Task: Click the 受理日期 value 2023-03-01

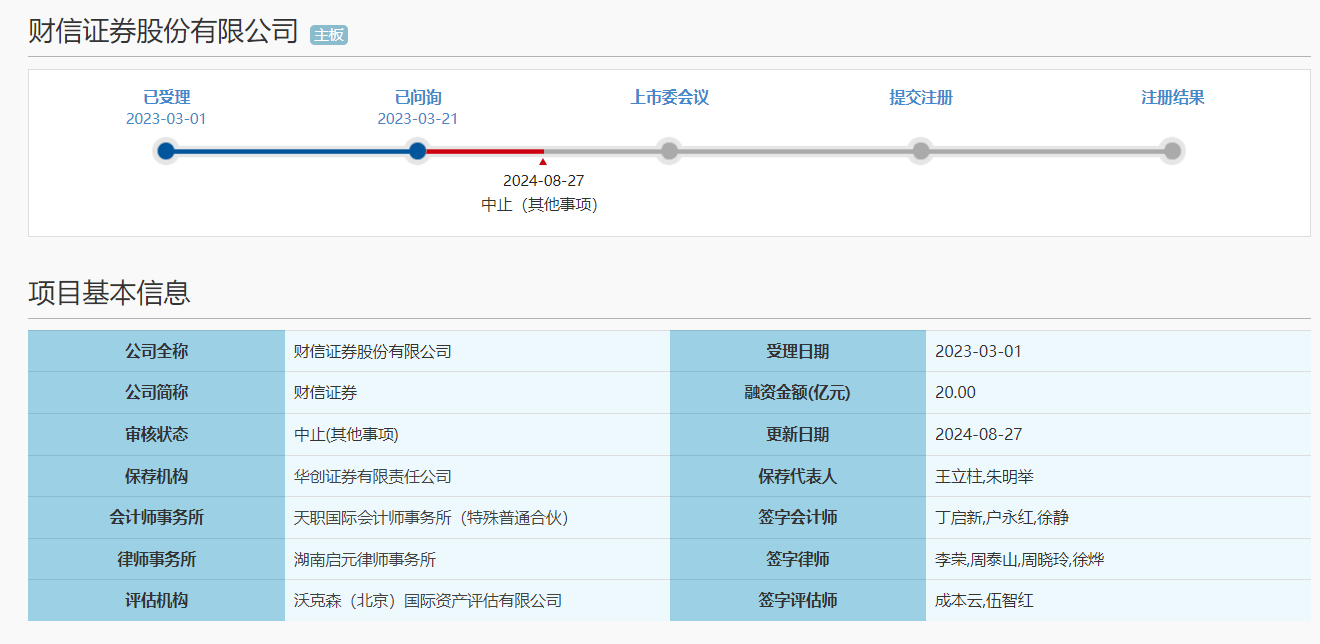Action: tap(978, 351)
